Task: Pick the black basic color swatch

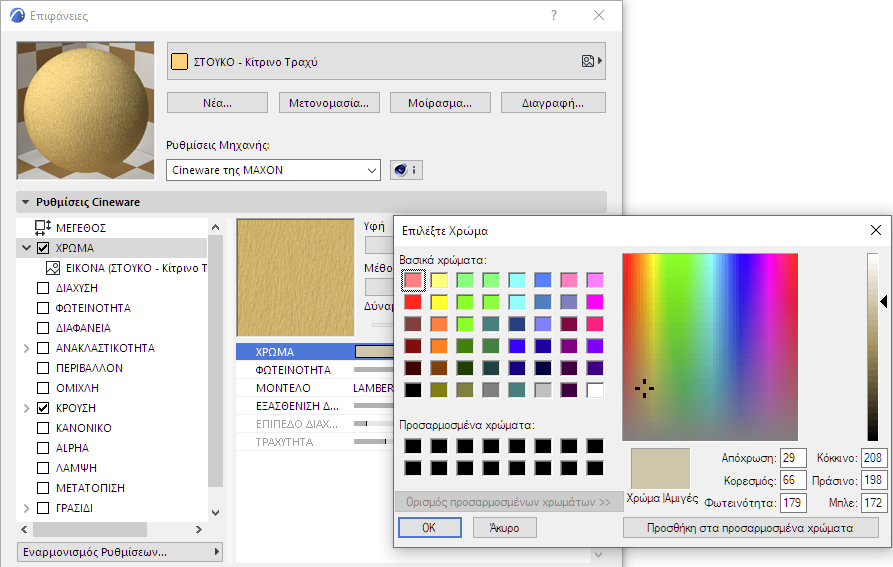Action: pos(413,390)
